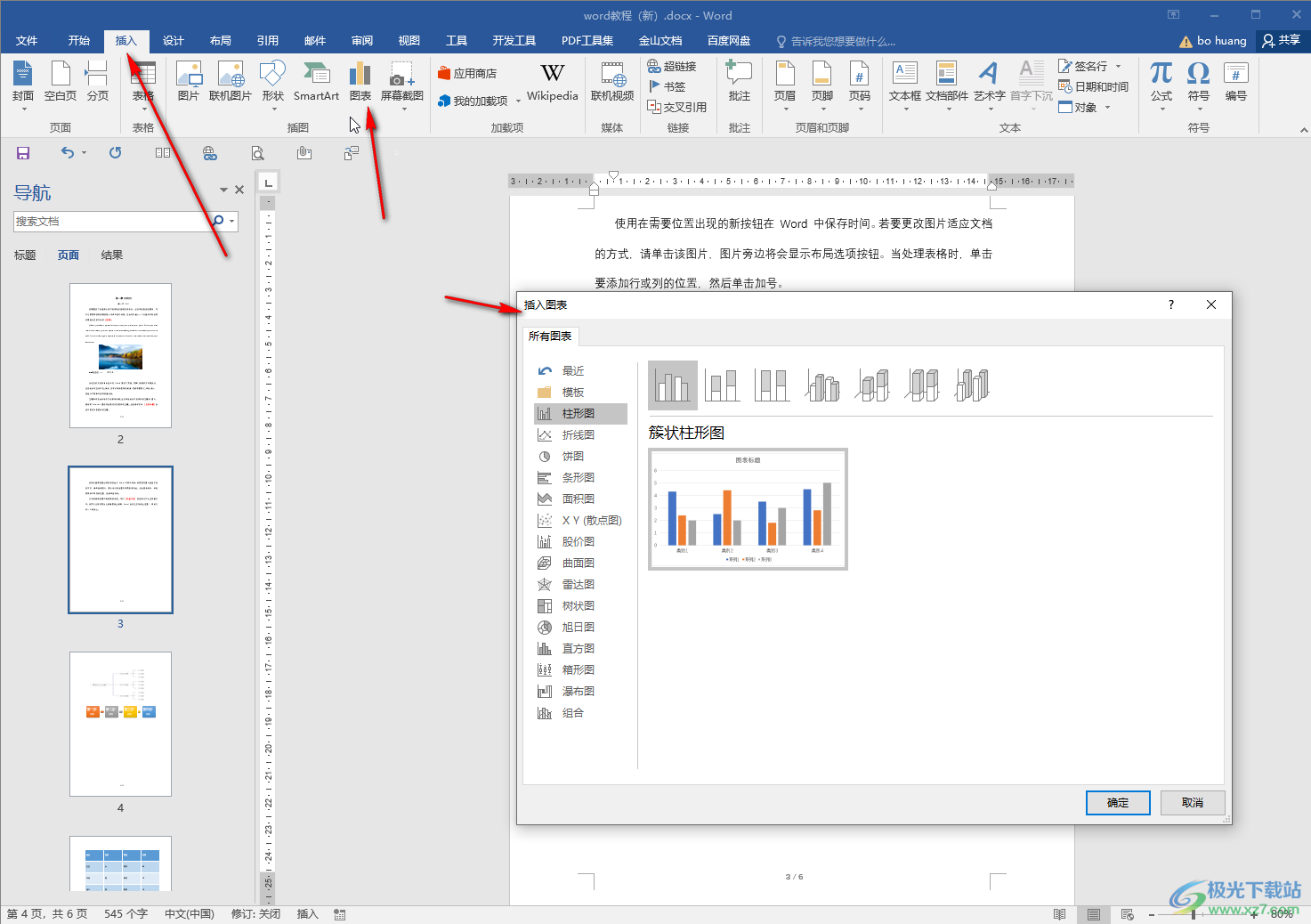
Task: Choose Radar chart (雷达图) category
Action: tap(580, 585)
